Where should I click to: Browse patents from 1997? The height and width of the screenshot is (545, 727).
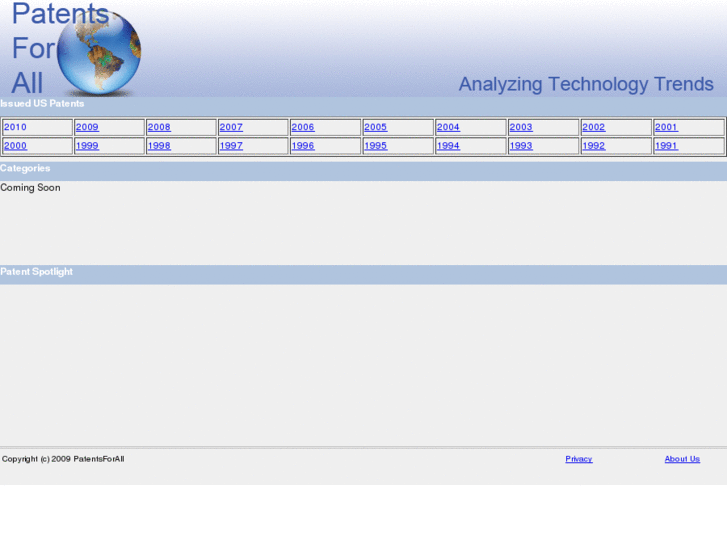[x=231, y=146]
